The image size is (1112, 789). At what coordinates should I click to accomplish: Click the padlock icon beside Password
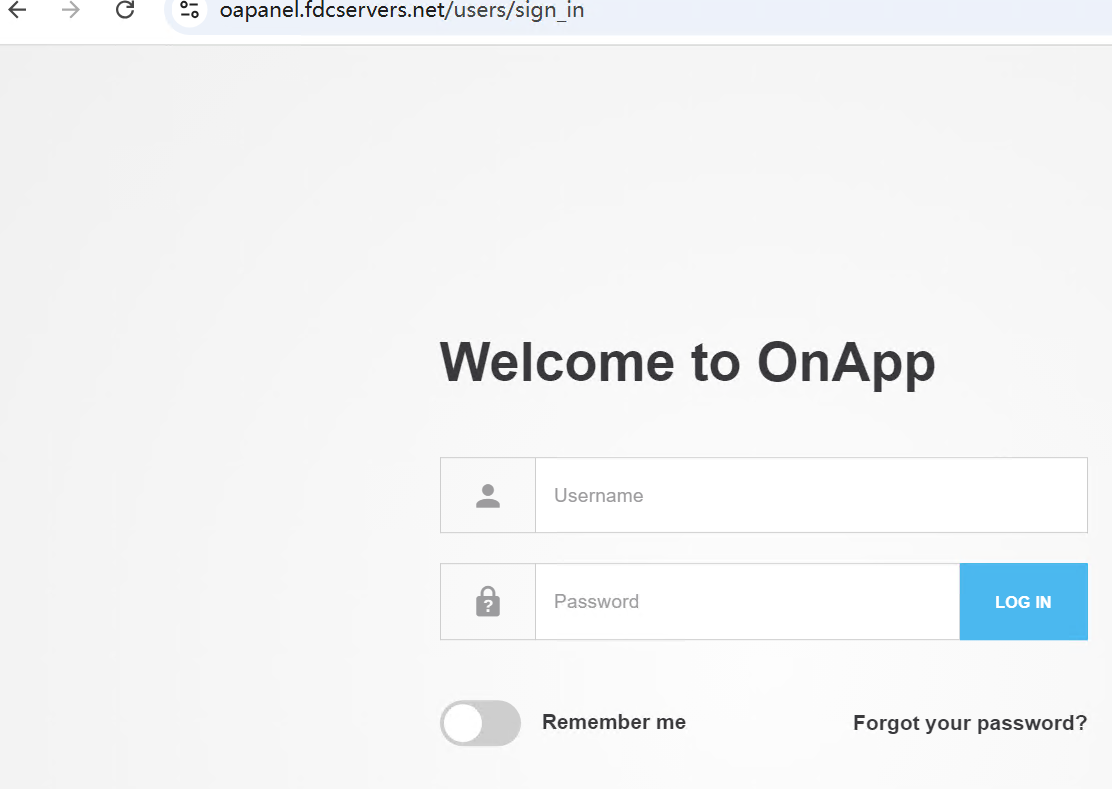pos(488,602)
